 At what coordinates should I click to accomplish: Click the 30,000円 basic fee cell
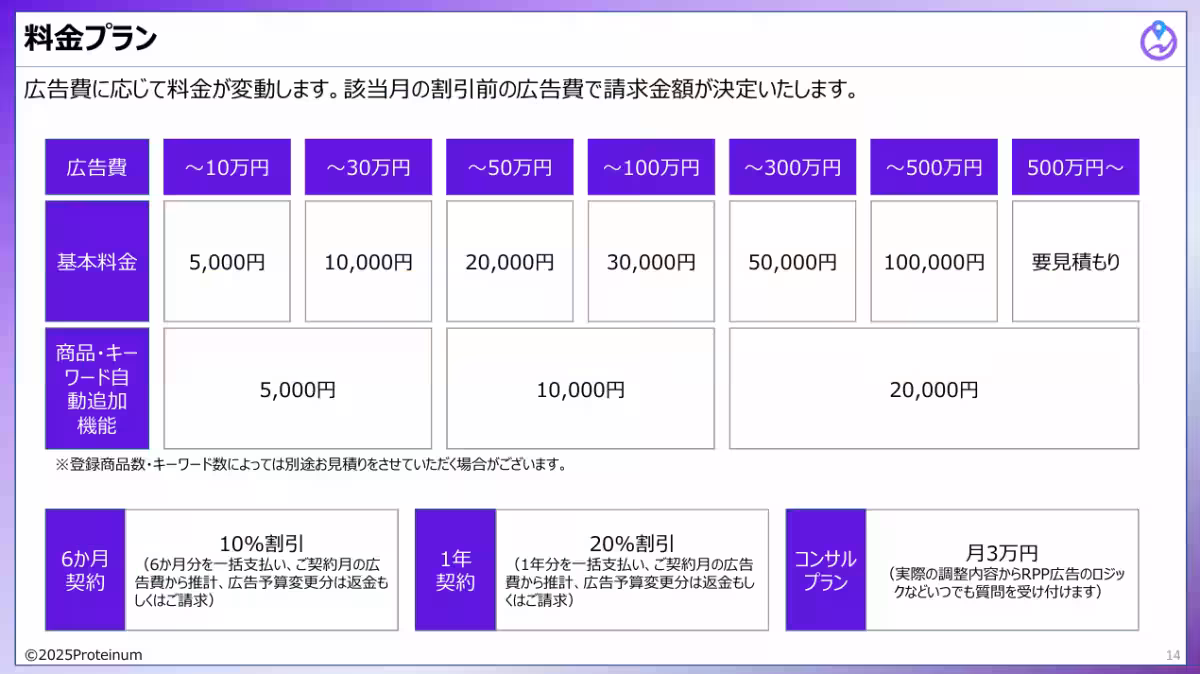651,262
